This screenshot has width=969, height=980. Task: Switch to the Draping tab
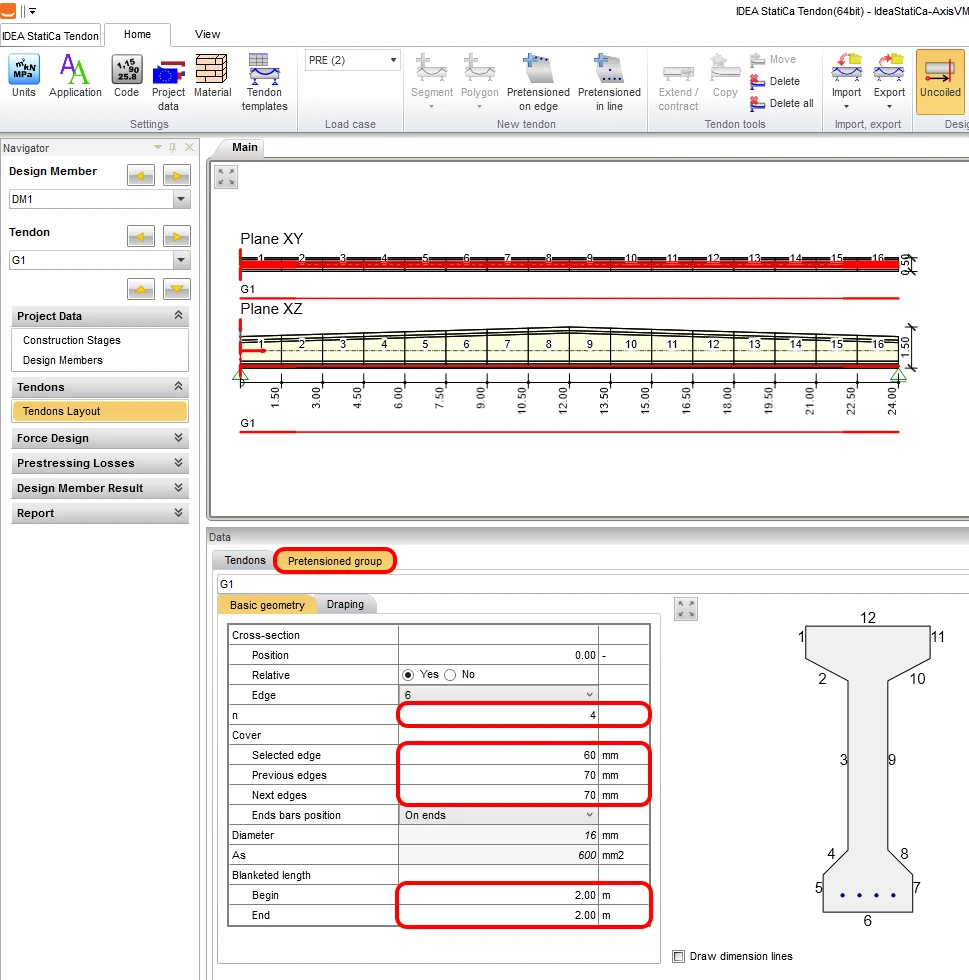(x=345, y=604)
